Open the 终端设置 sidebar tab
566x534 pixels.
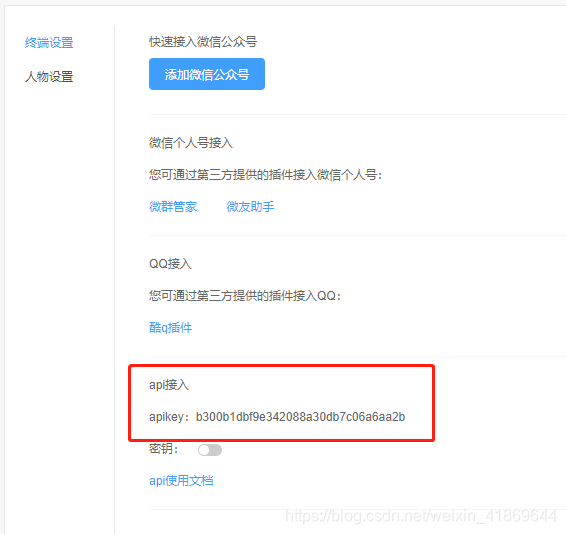tap(49, 43)
